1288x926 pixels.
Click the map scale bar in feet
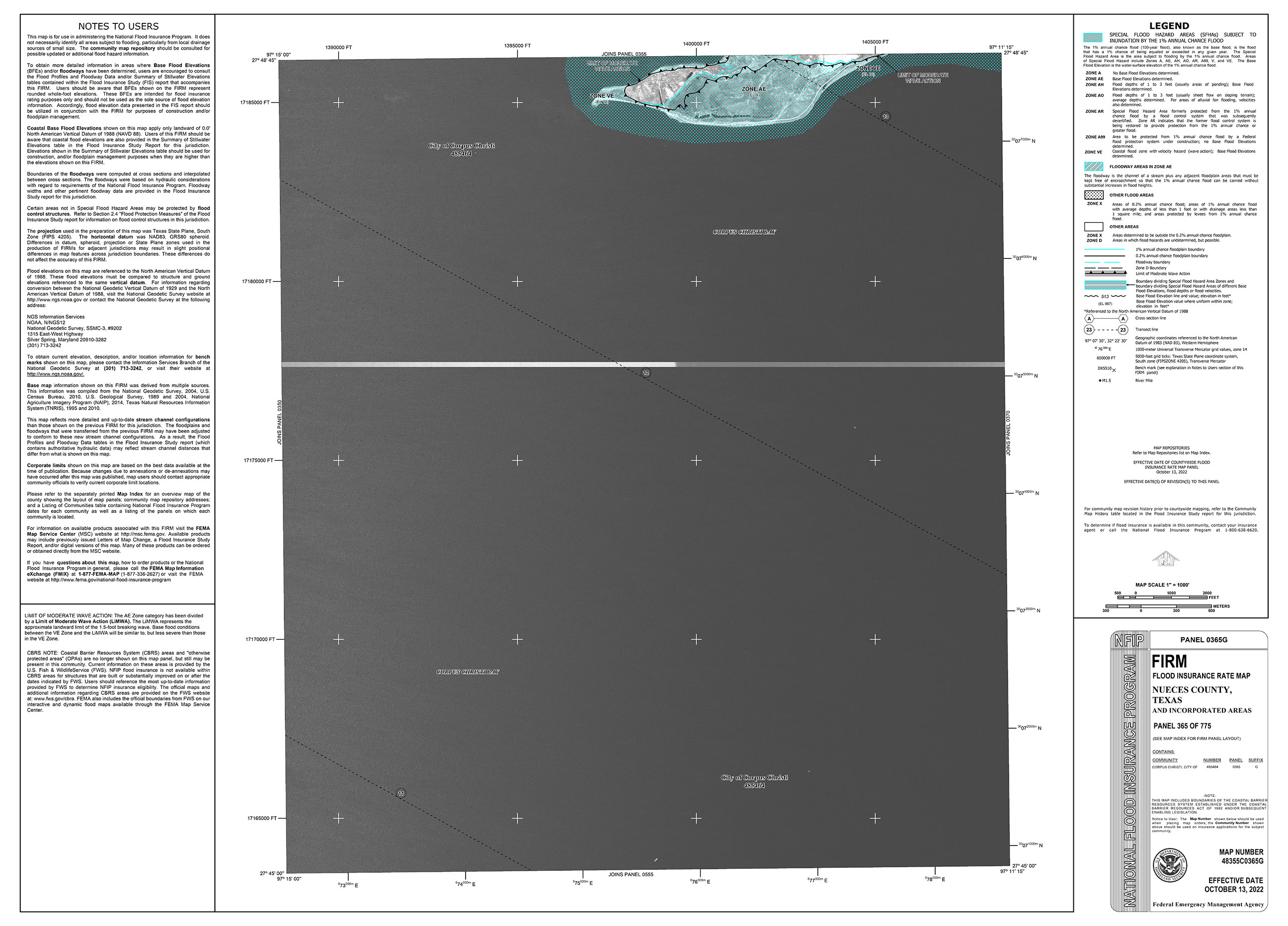[1161, 597]
